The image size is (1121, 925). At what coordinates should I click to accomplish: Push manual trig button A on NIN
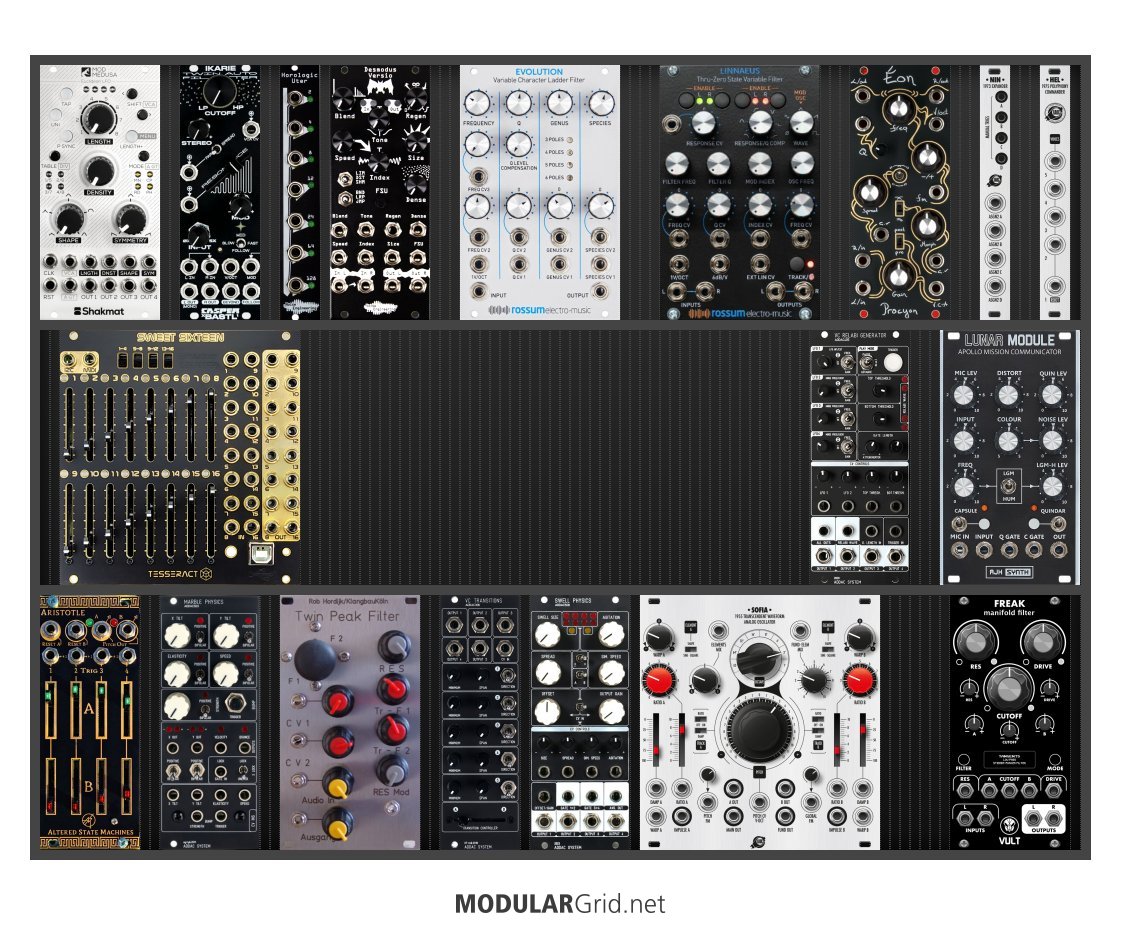1000,96
